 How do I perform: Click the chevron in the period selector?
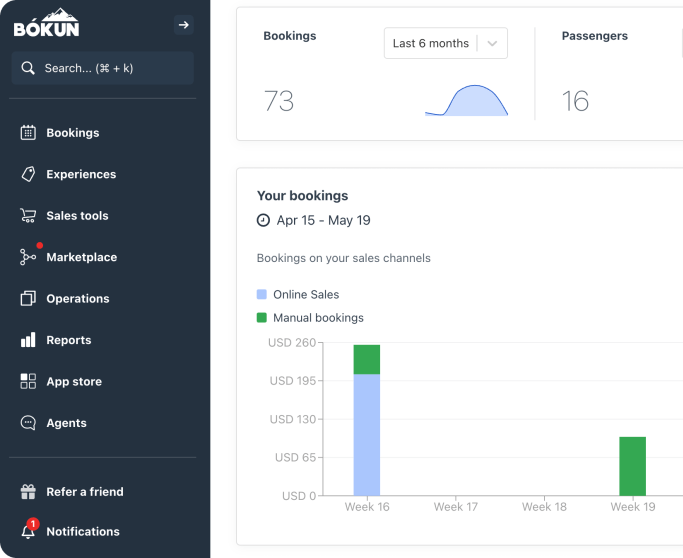[x=492, y=44]
